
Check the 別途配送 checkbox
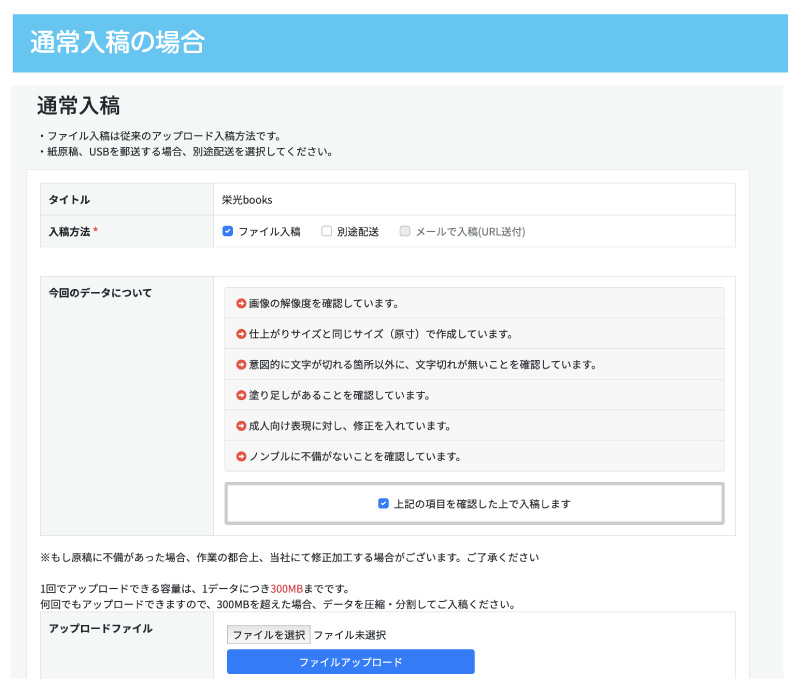tap(326, 231)
